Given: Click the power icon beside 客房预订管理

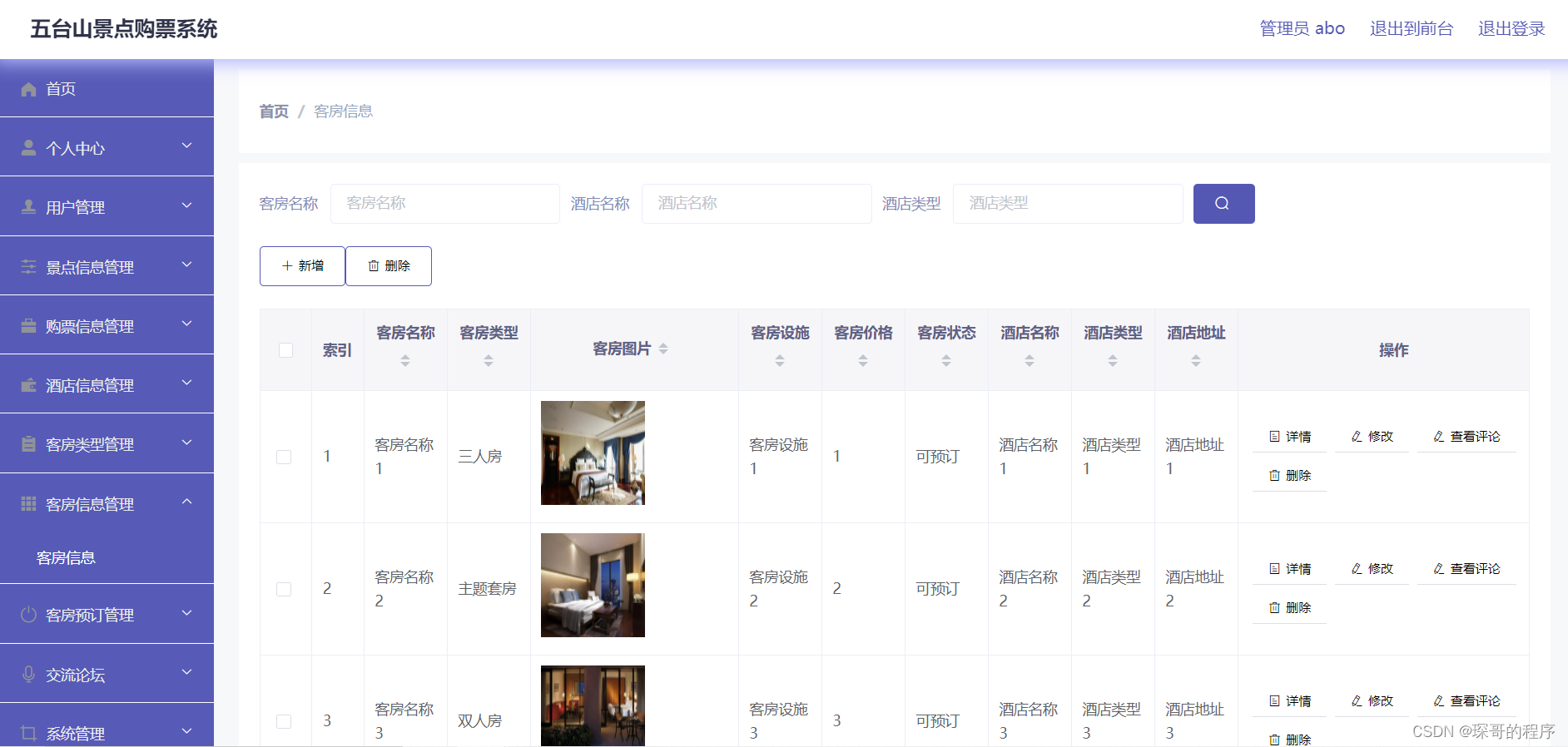Looking at the screenshot, I should (x=28, y=615).
